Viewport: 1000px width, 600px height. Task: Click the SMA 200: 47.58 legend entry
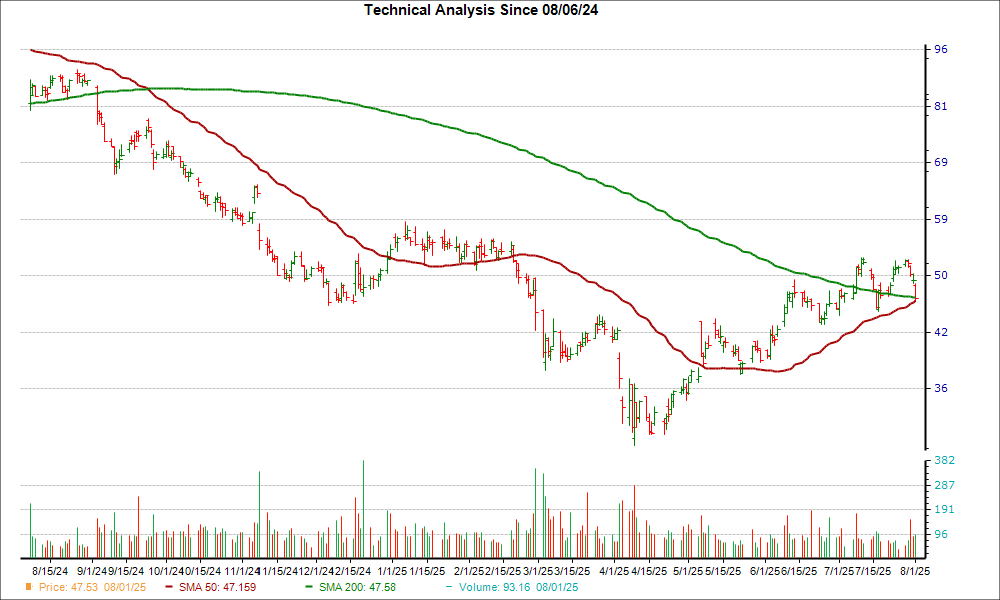coord(357,587)
